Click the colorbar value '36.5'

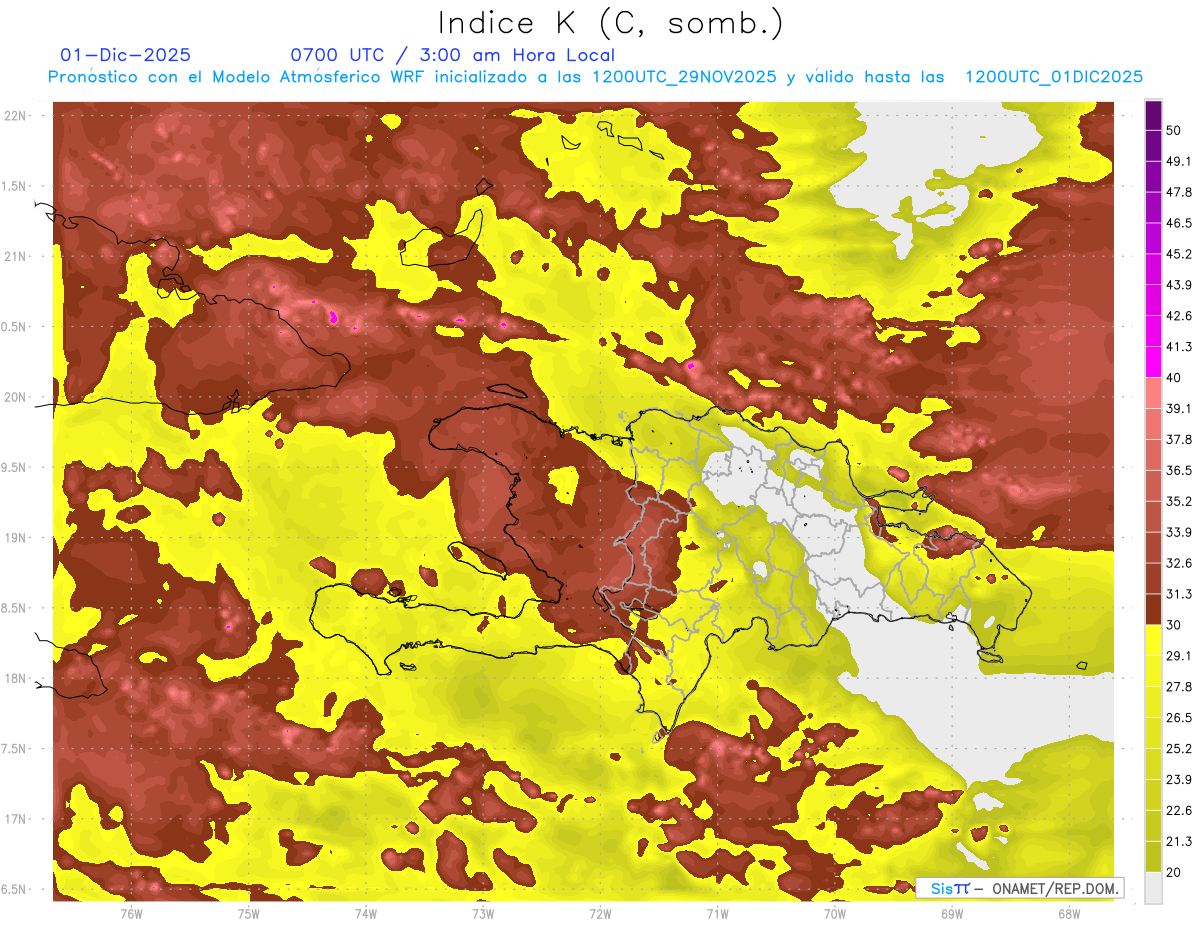(1179, 470)
